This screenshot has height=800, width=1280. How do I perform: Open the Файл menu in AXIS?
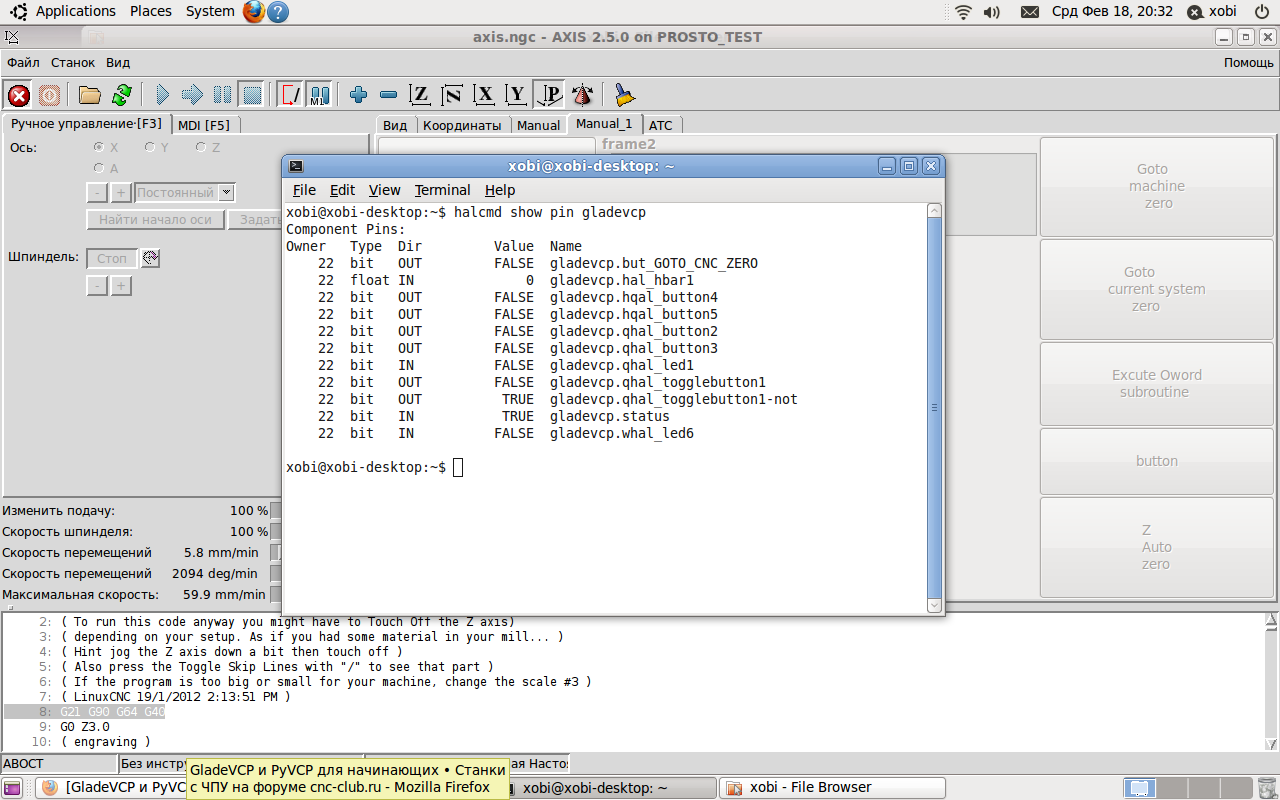[x=23, y=62]
